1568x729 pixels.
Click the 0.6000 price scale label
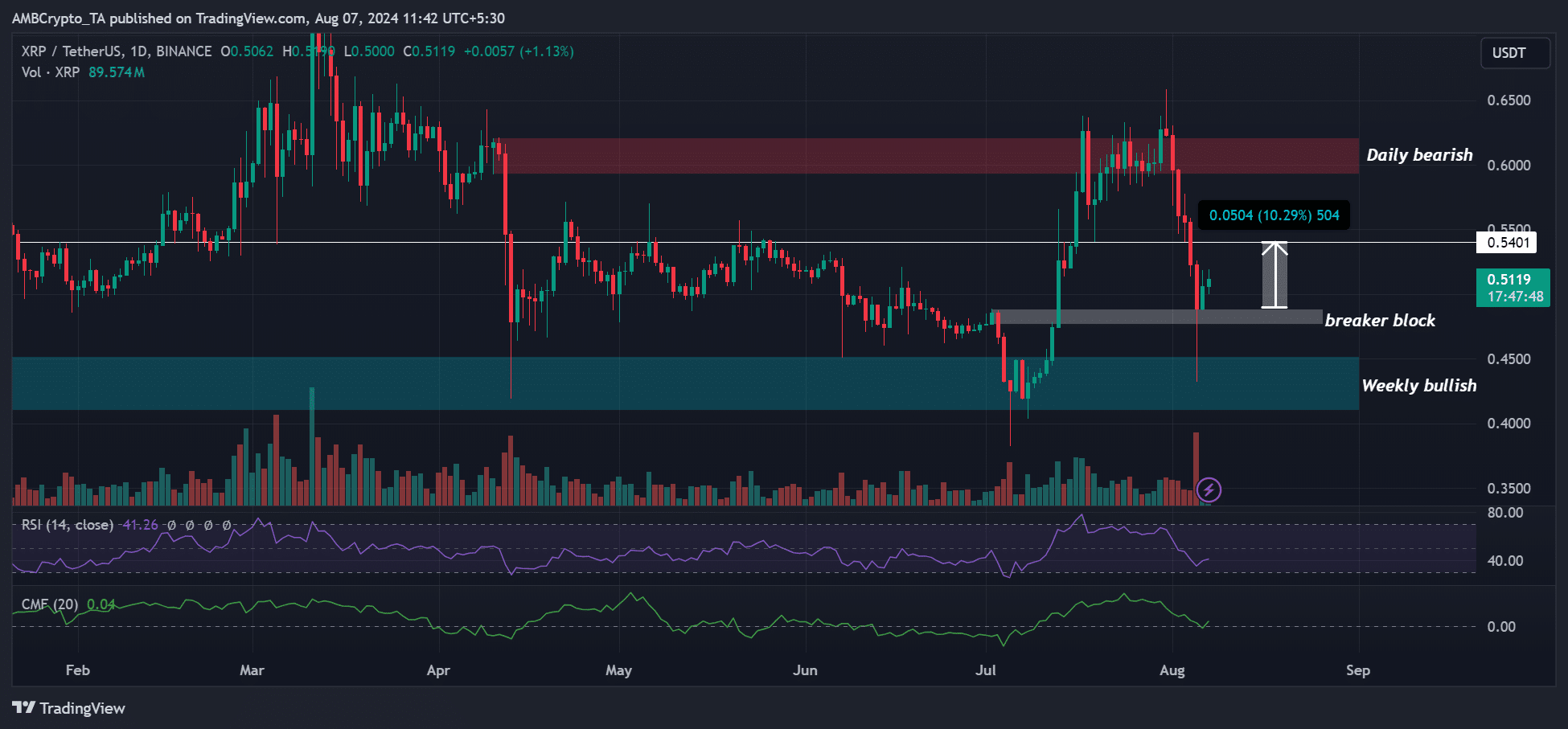coord(1508,166)
